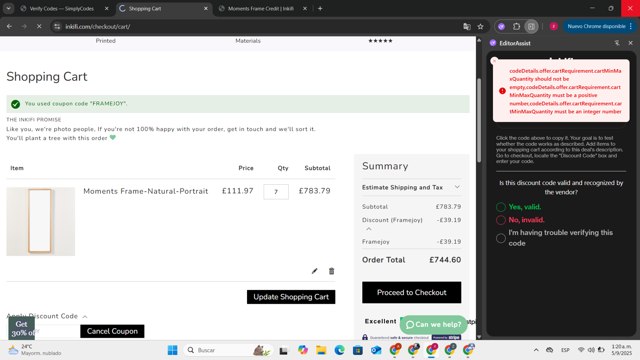Viewport: 640px width, 360px height.
Task: Click the 'Get 30% off' promo badge
Action: point(21,328)
